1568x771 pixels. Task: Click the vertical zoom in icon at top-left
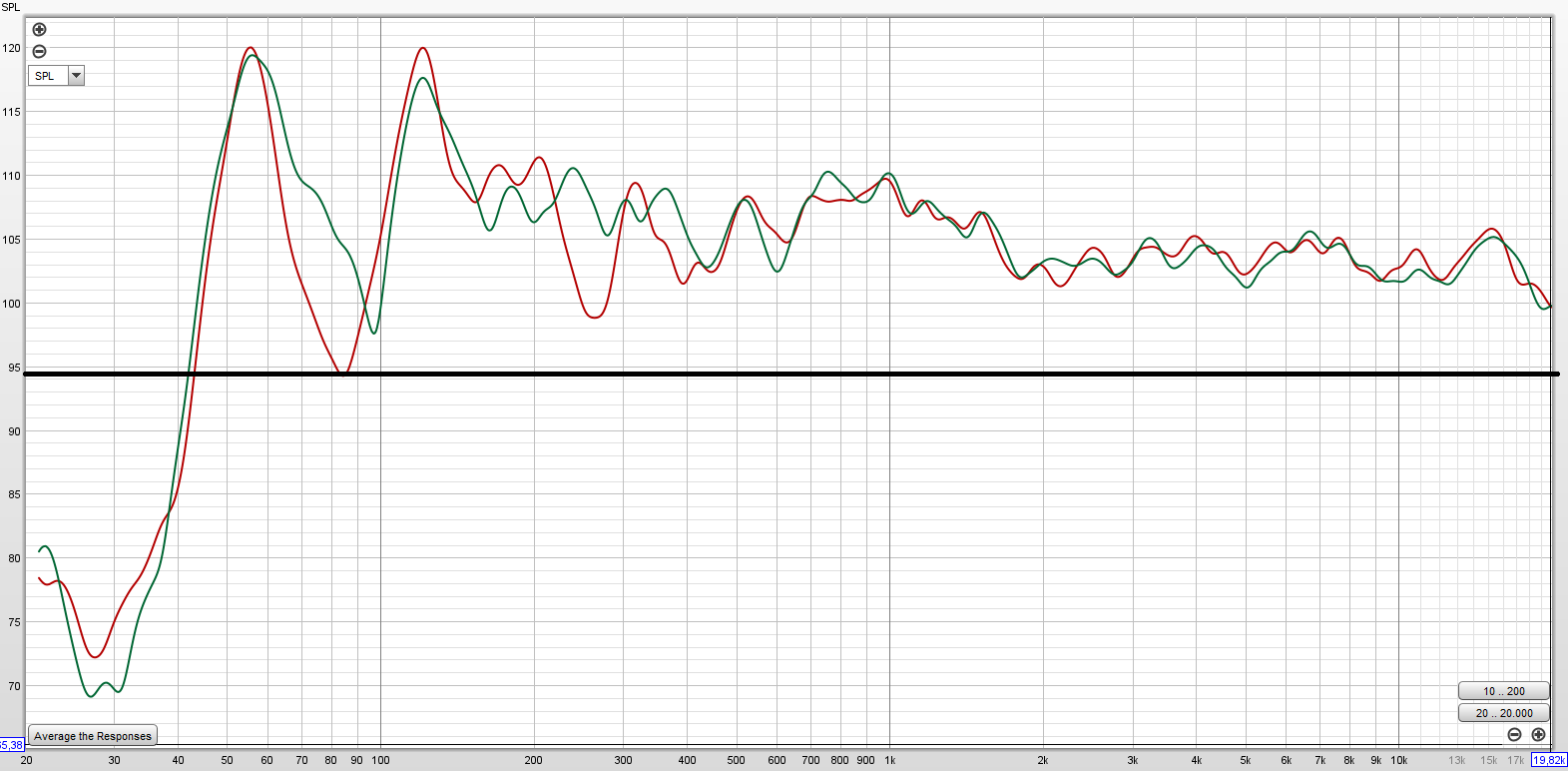point(40,29)
